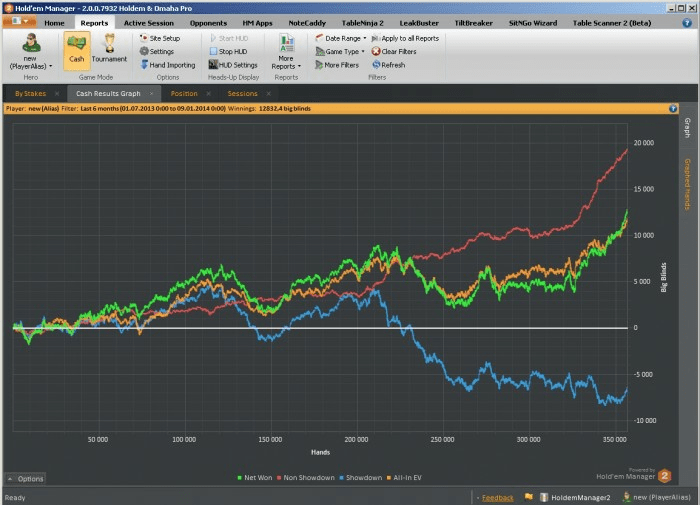This screenshot has width=700, height=505.
Task: Click Stop HUD
Action: pyautogui.click(x=228, y=51)
